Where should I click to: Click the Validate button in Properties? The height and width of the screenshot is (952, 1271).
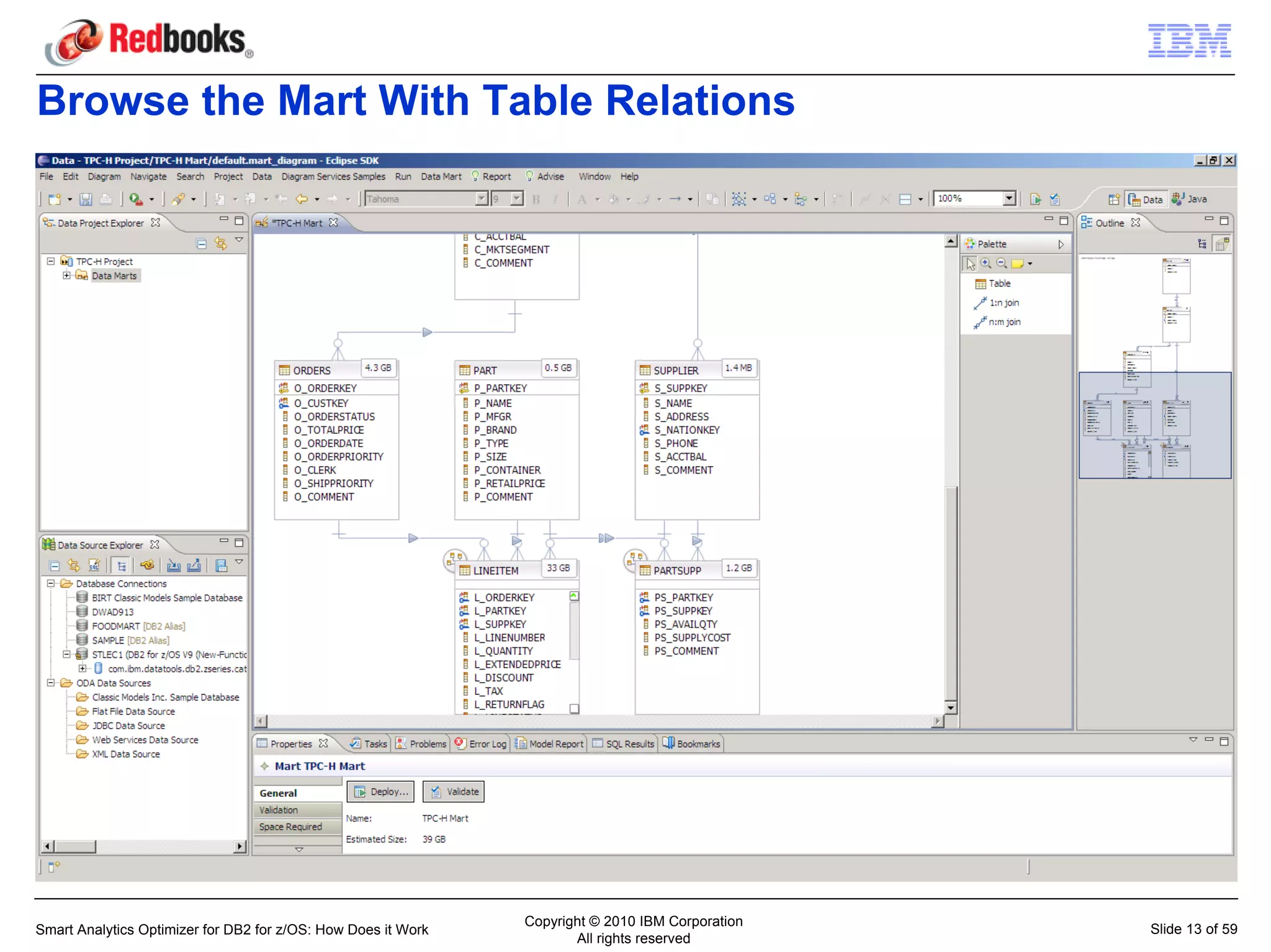(x=454, y=792)
